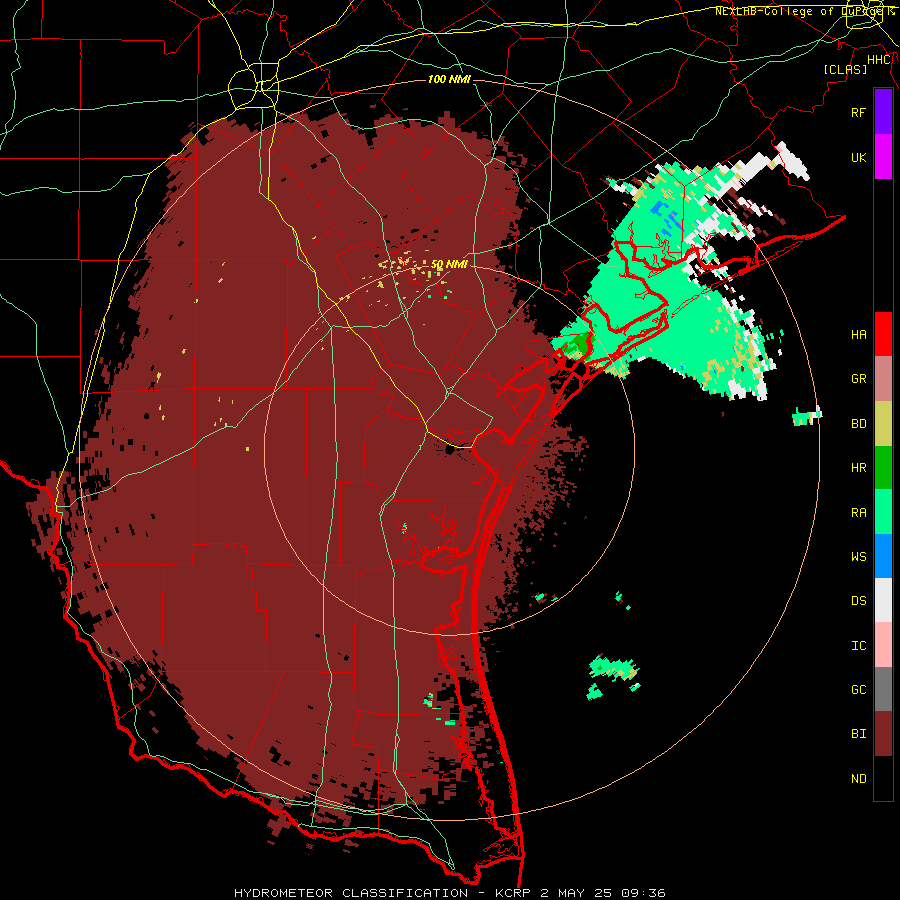Click the HA legend label
900x900 pixels.
click(x=859, y=334)
